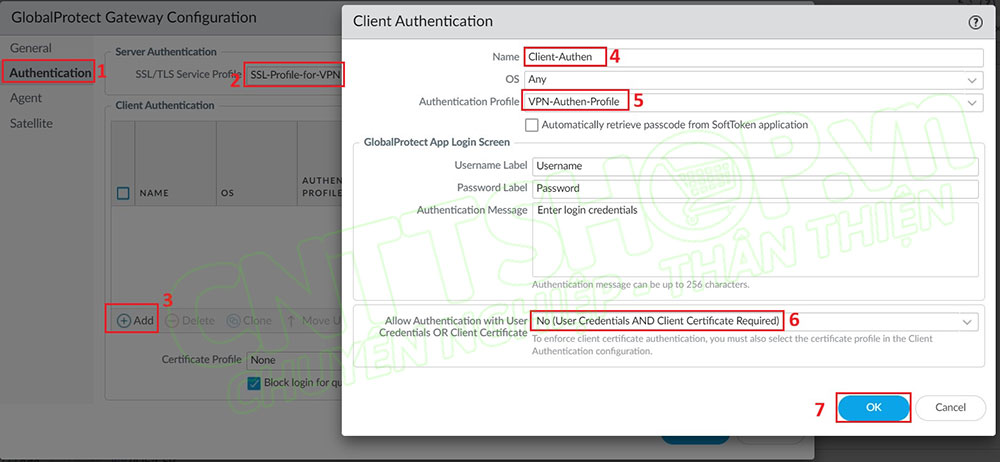Open SSL/TLS Service Profile dropdown
The height and width of the screenshot is (462, 1000).
tap(294, 75)
